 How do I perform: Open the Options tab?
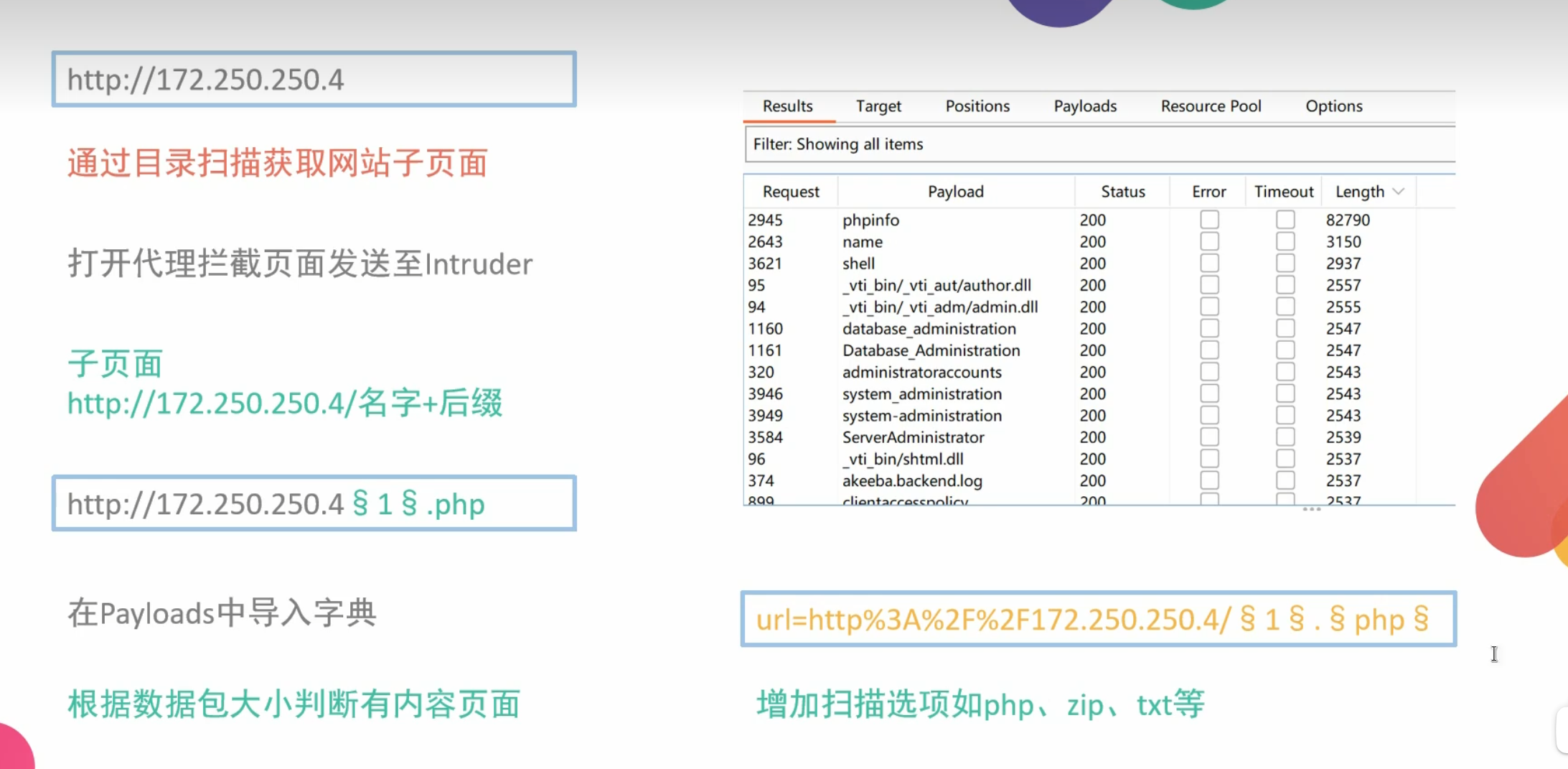1333,106
